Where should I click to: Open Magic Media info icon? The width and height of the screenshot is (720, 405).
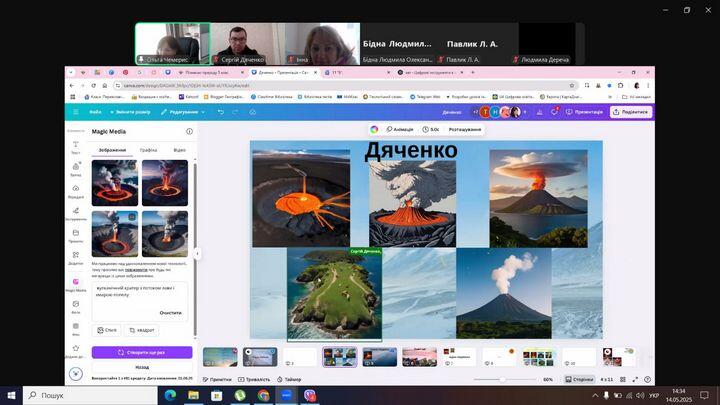pyautogui.click(x=189, y=131)
